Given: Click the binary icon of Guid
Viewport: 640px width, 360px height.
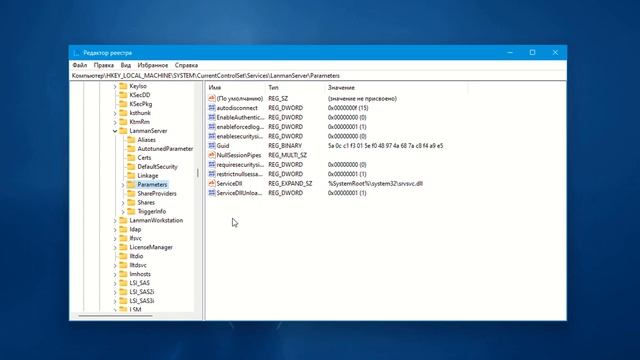Looking at the screenshot, I should tap(211, 146).
